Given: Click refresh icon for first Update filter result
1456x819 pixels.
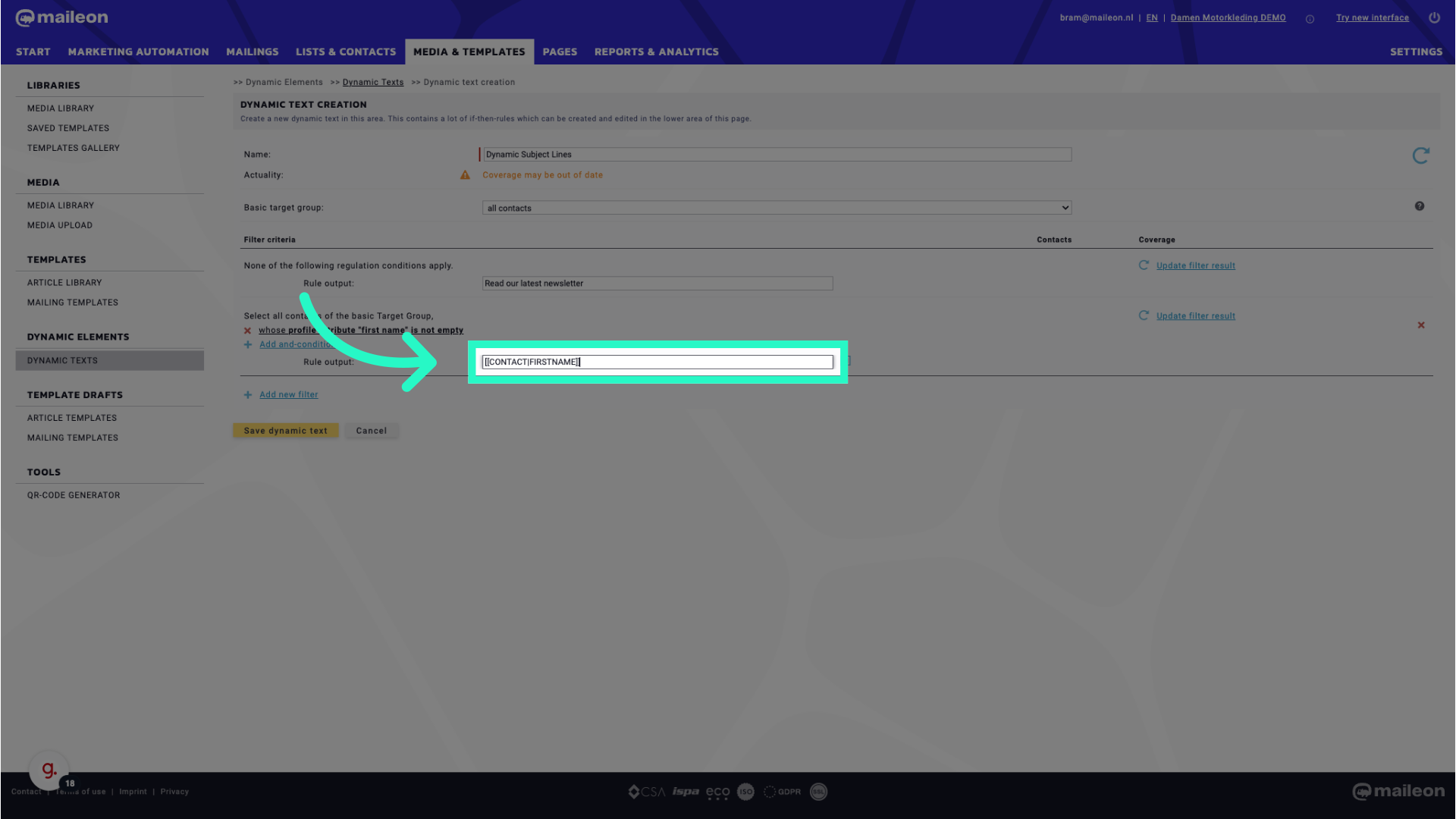Looking at the screenshot, I should coord(1144,265).
